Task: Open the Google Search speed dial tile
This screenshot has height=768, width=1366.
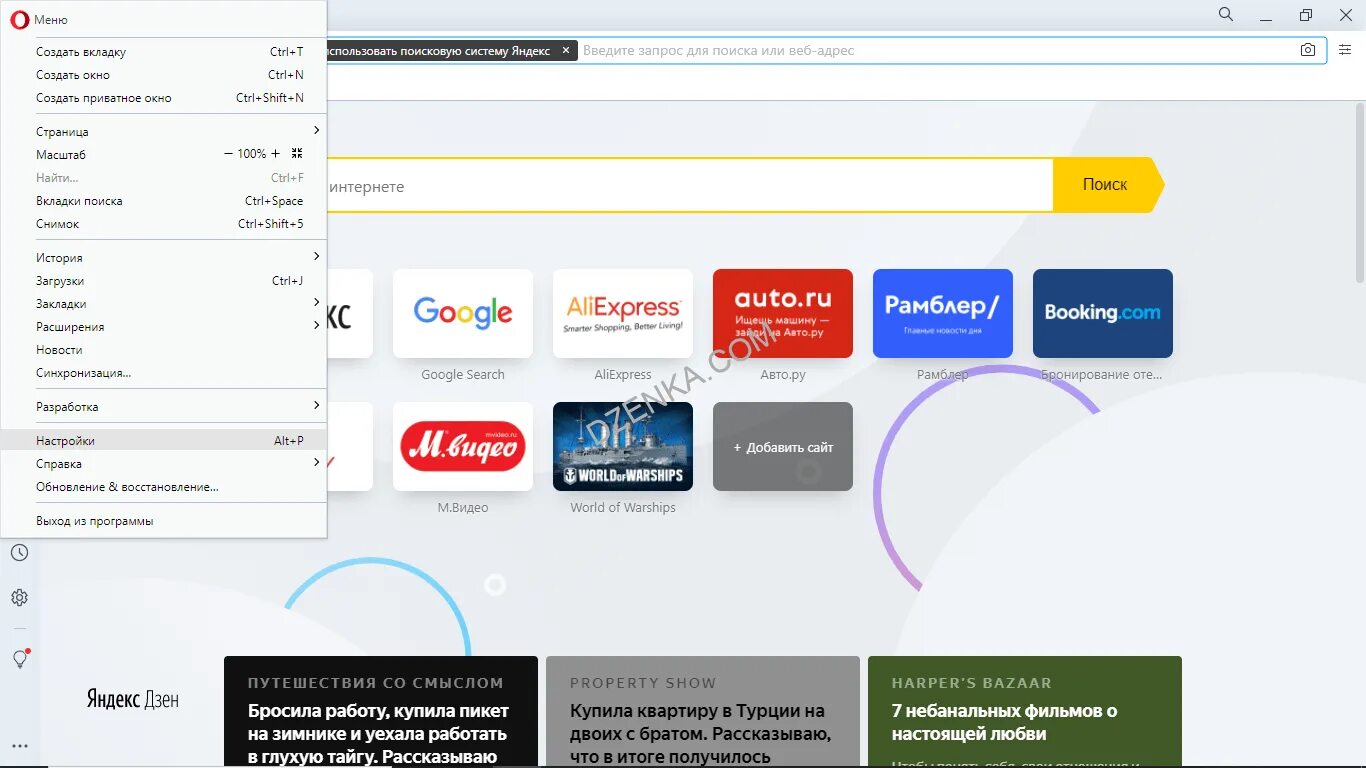Action: [463, 313]
